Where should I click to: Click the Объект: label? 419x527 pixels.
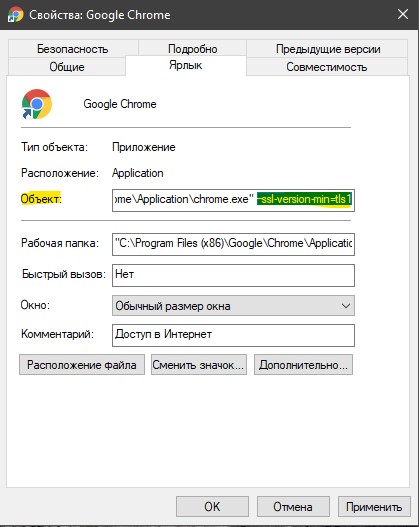(41, 199)
